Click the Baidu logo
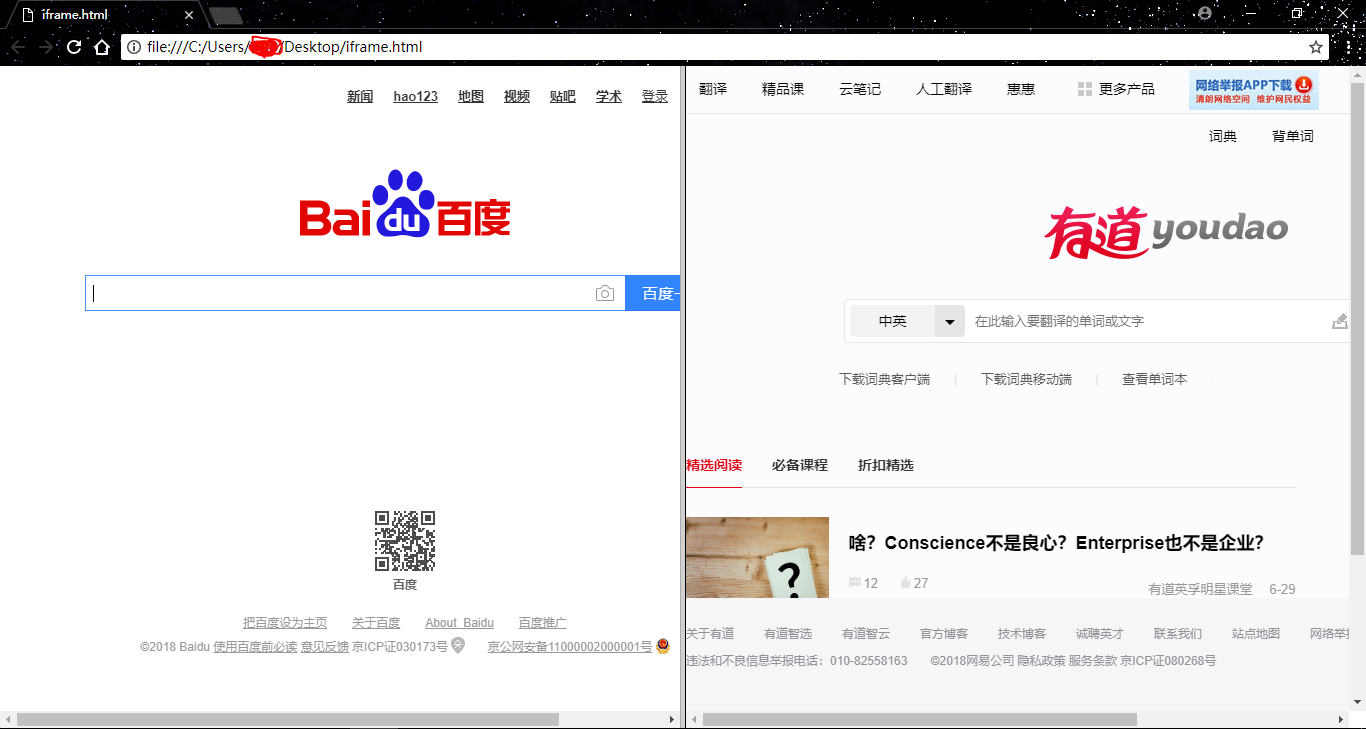Screen dimensions: 1366x729 [x=405, y=204]
